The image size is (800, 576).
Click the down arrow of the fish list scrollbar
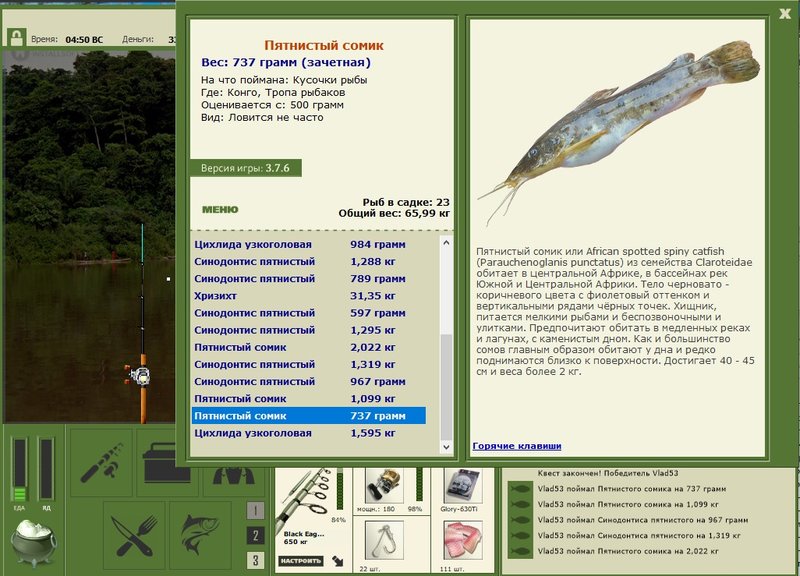coord(446,447)
